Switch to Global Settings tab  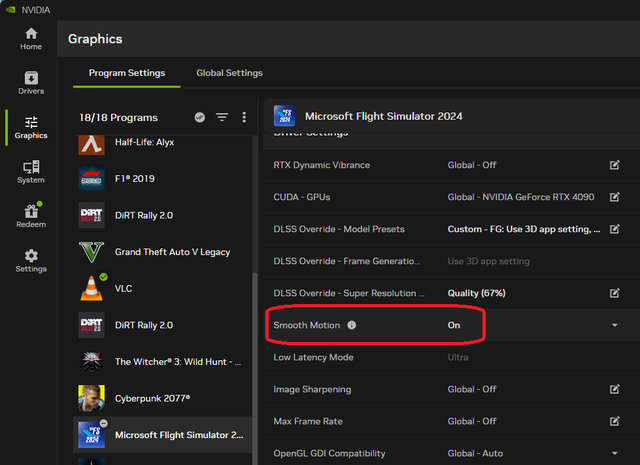tap(229, 73)
